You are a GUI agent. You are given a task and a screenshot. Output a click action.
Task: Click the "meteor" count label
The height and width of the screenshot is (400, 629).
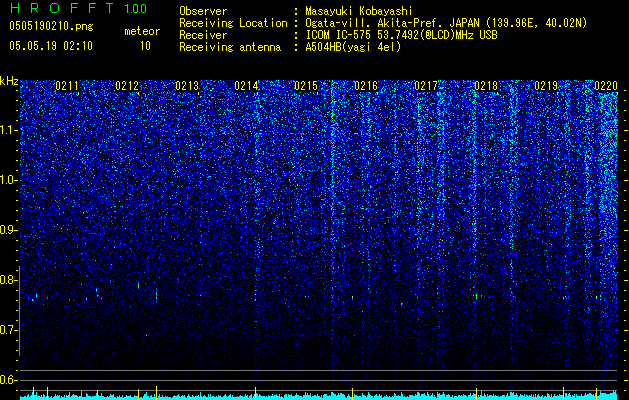[142, 31]
